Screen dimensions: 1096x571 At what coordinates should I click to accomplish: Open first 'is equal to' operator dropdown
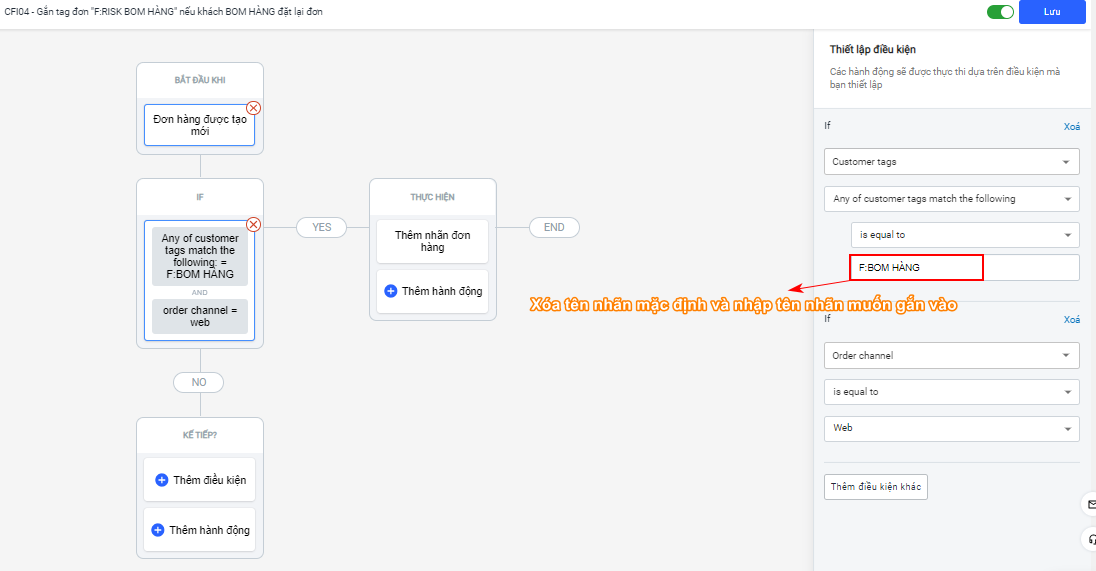click(x=964, y=235)
